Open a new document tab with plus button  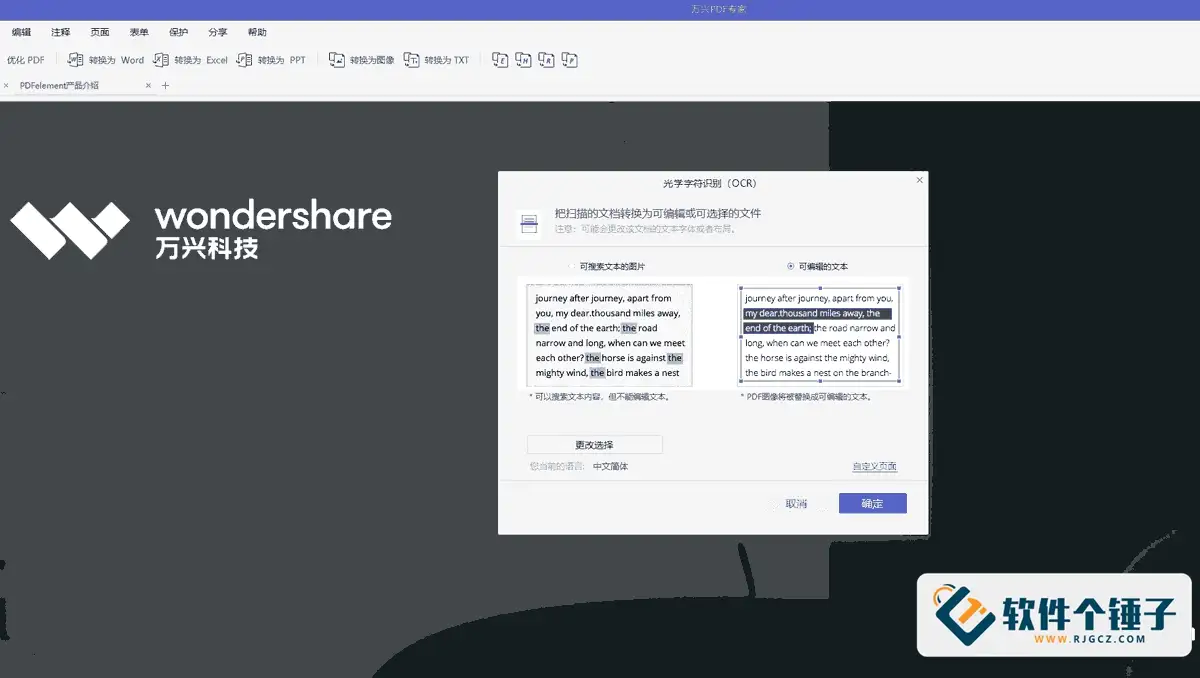[164, 85]
